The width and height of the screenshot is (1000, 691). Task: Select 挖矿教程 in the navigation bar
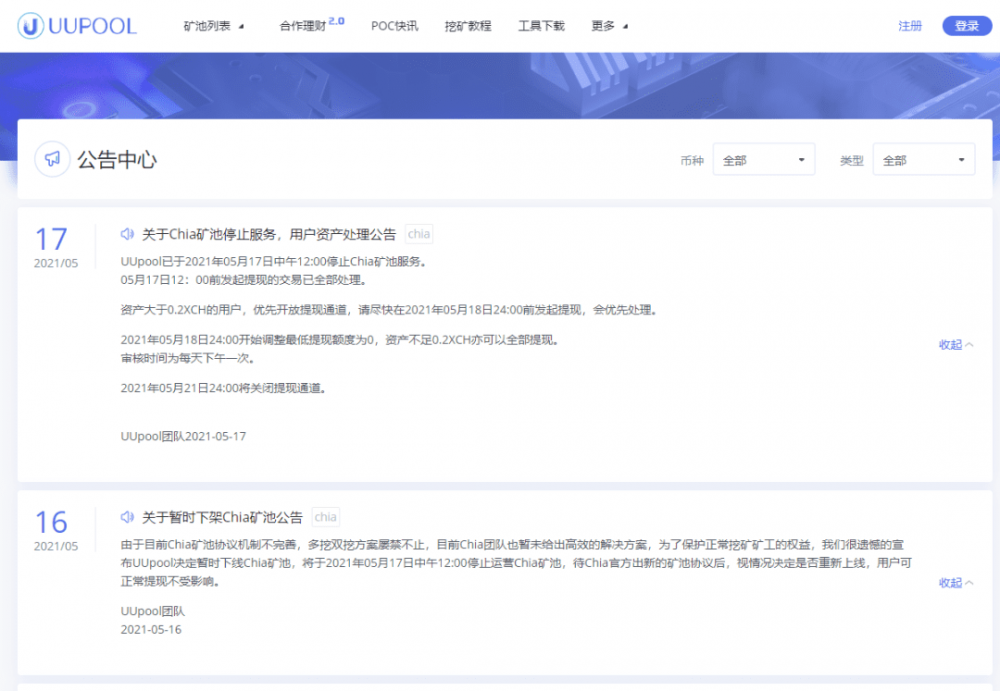point(468,26)
